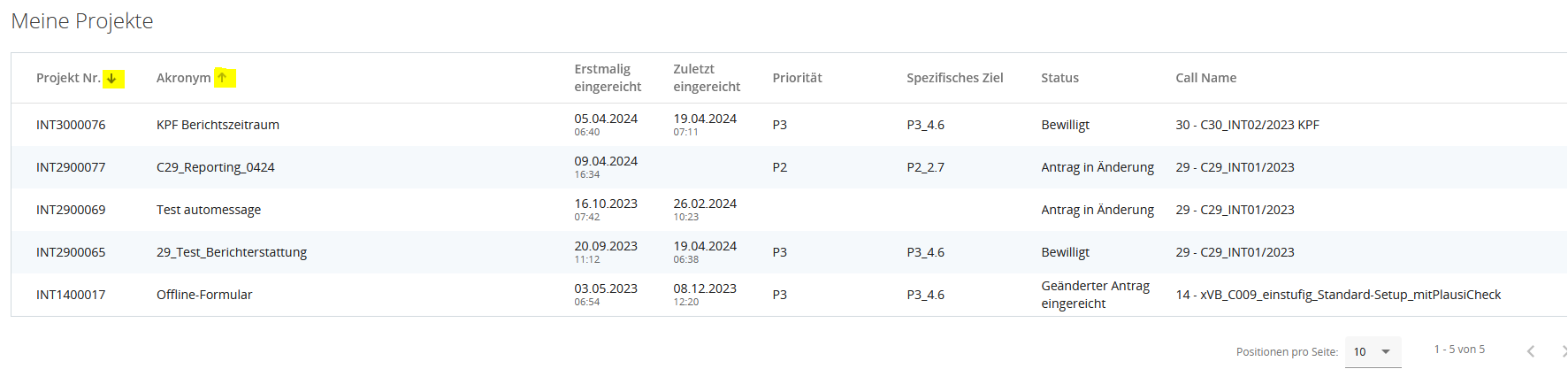Sort by the Call Name column header
The image size is (1568, 369).
coord(1205,78)
